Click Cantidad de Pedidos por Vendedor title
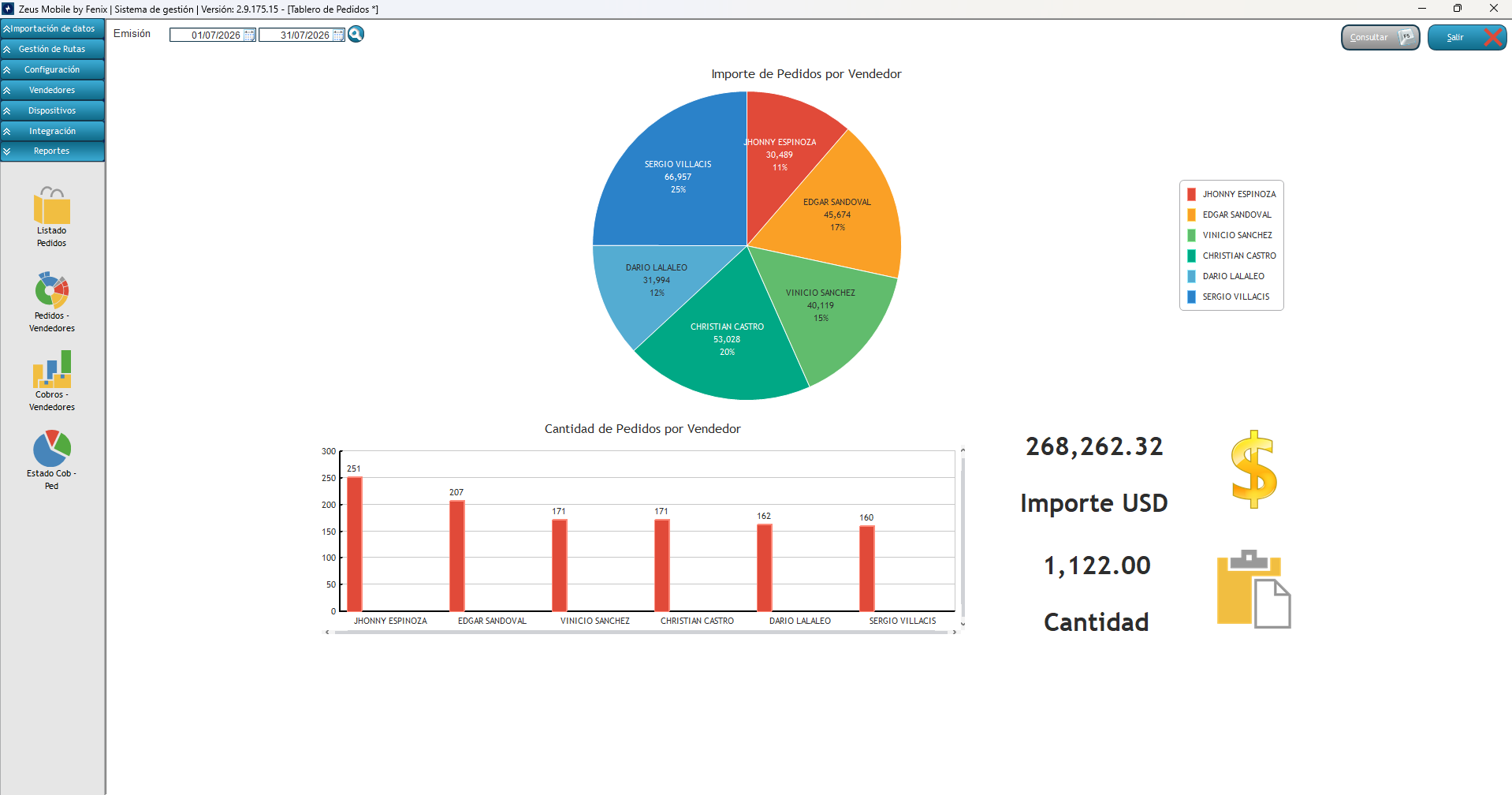Screen dimensions: 1512x795 [x=642, y=429]
